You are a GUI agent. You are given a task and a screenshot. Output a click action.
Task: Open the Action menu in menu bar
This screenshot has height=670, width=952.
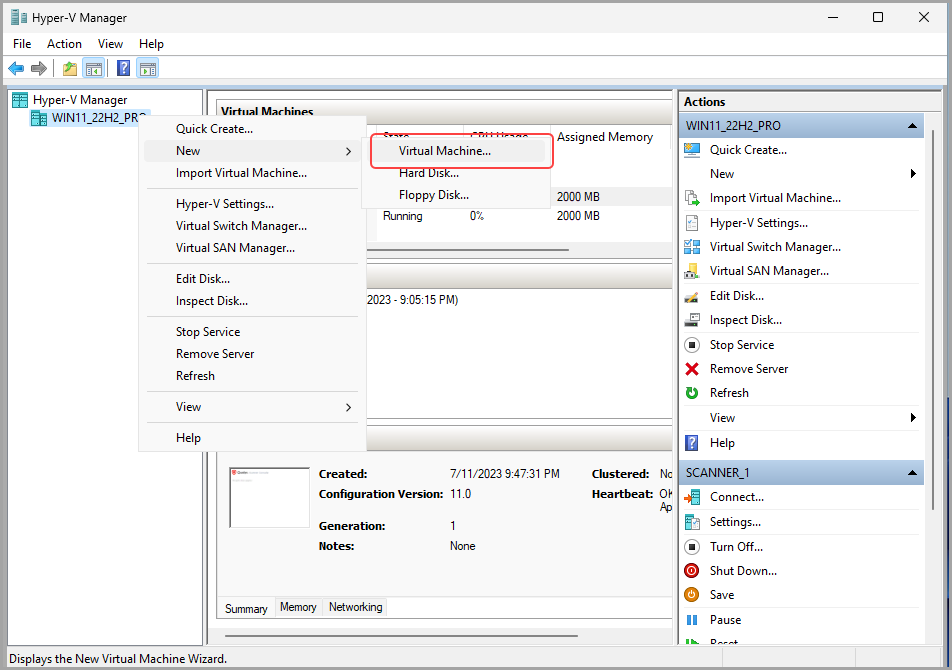tap(64, 43)
